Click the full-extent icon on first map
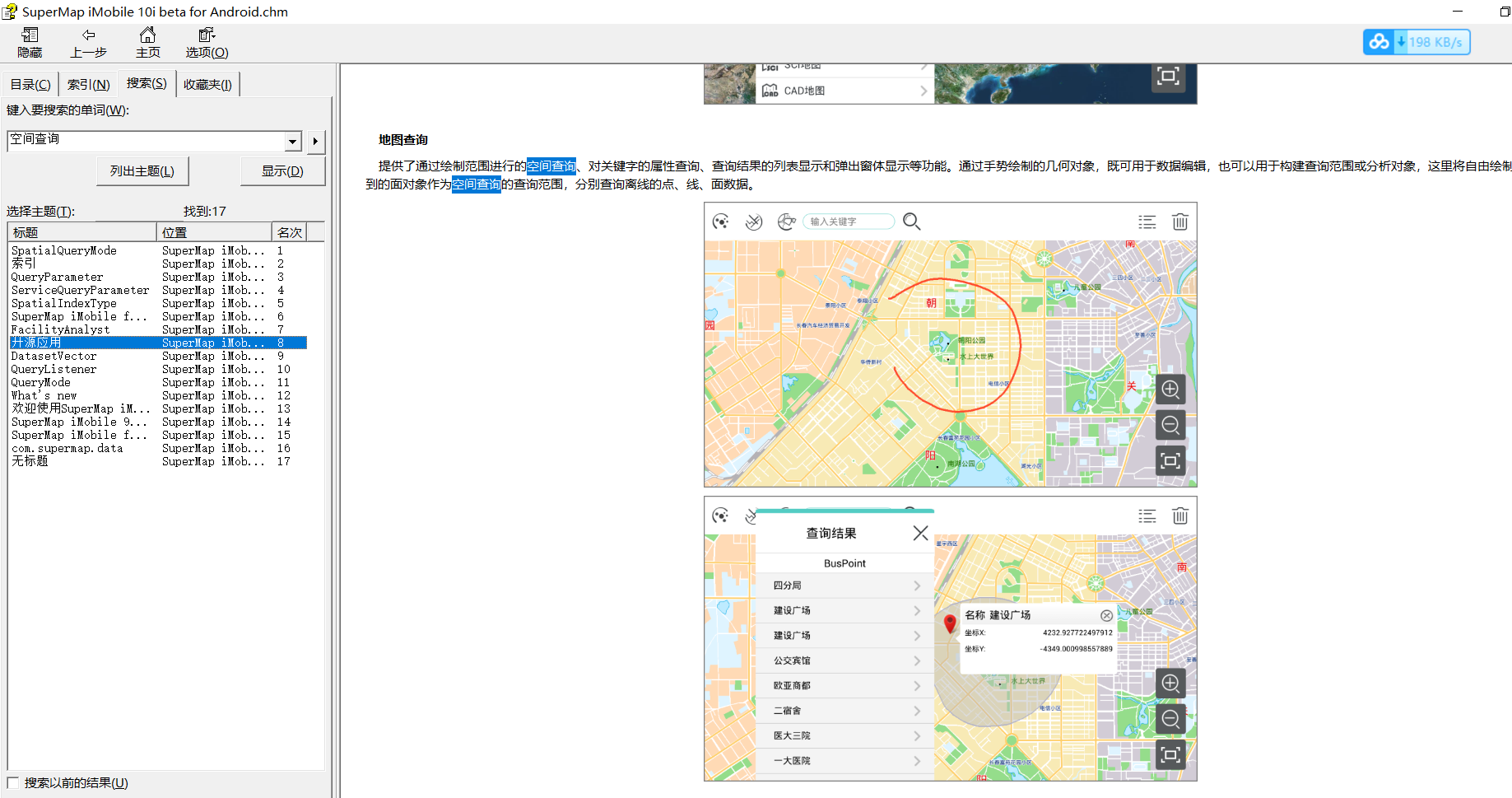 [x=1170, y=460]
